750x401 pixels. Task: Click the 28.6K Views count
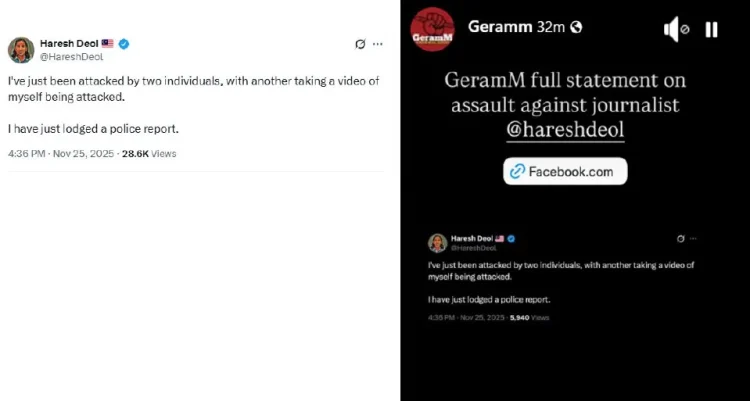(149, 154)
